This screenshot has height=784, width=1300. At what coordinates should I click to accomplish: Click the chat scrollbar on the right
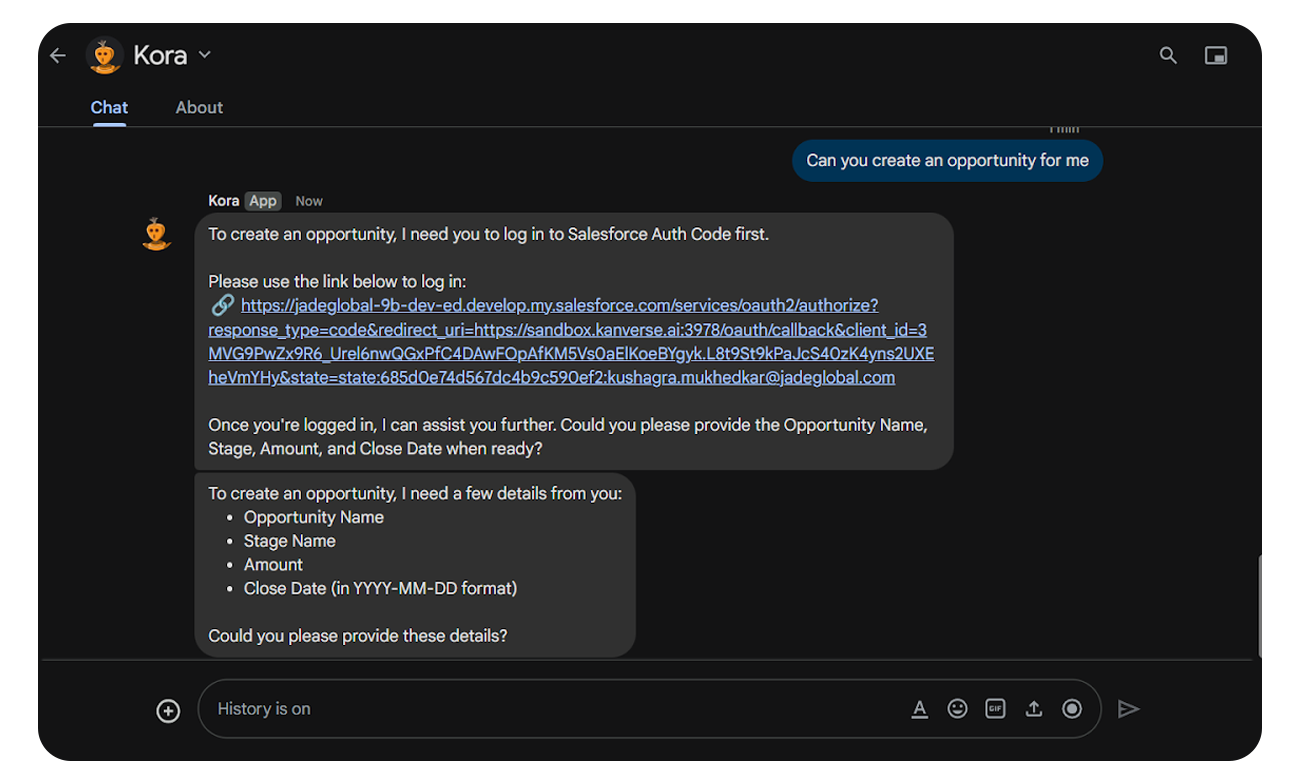pos(1258,605)
